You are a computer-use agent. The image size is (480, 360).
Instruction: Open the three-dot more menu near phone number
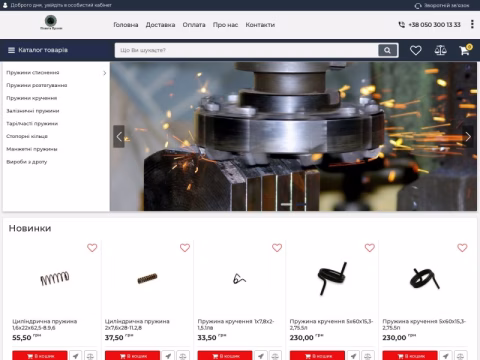(472, 24)
